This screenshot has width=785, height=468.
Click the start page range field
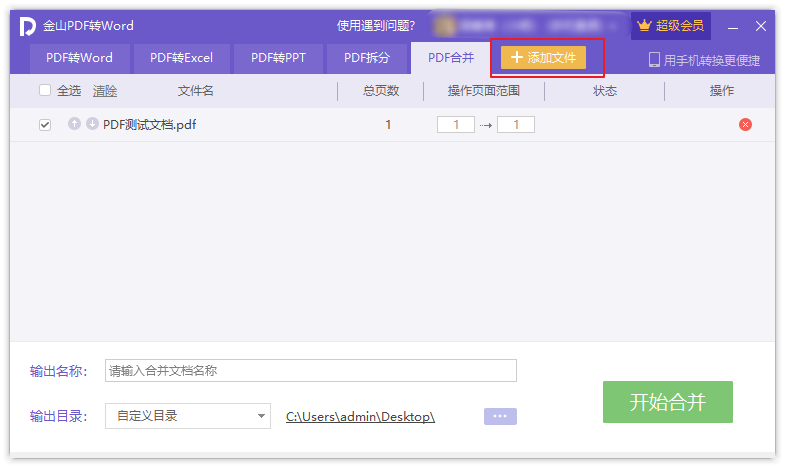click(x=456, y=125)
